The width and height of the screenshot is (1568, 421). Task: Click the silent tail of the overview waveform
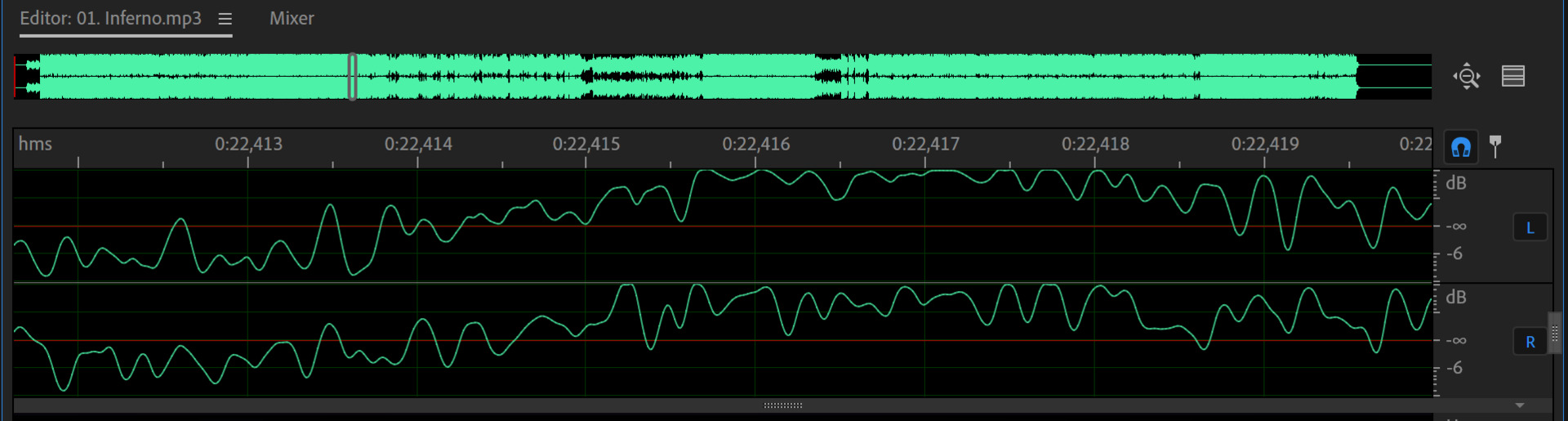[x=1393, y=77]
